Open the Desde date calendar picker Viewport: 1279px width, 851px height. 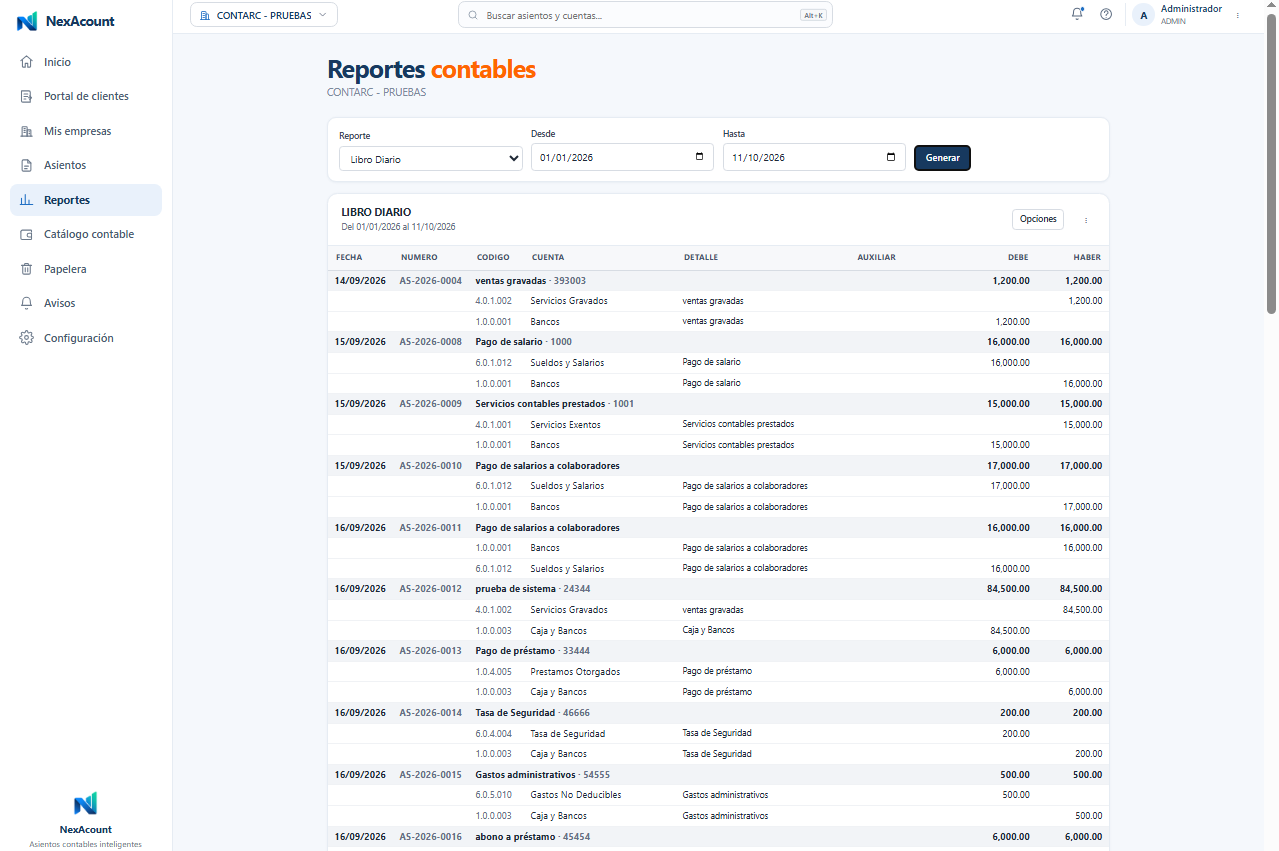699,157
